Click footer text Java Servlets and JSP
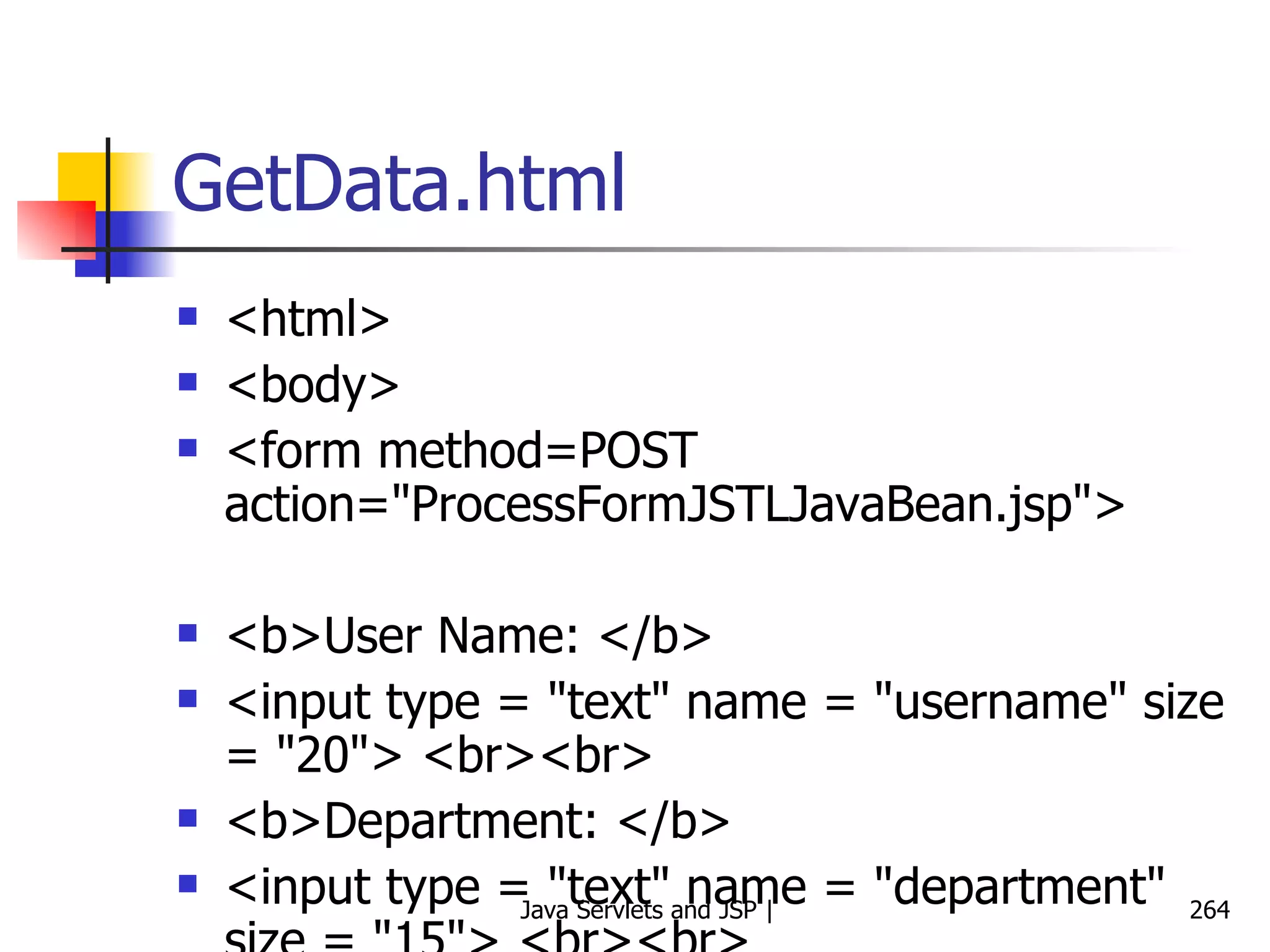Image resolution: width=1270 pixels, height=952 pixels. coord(638,910)
